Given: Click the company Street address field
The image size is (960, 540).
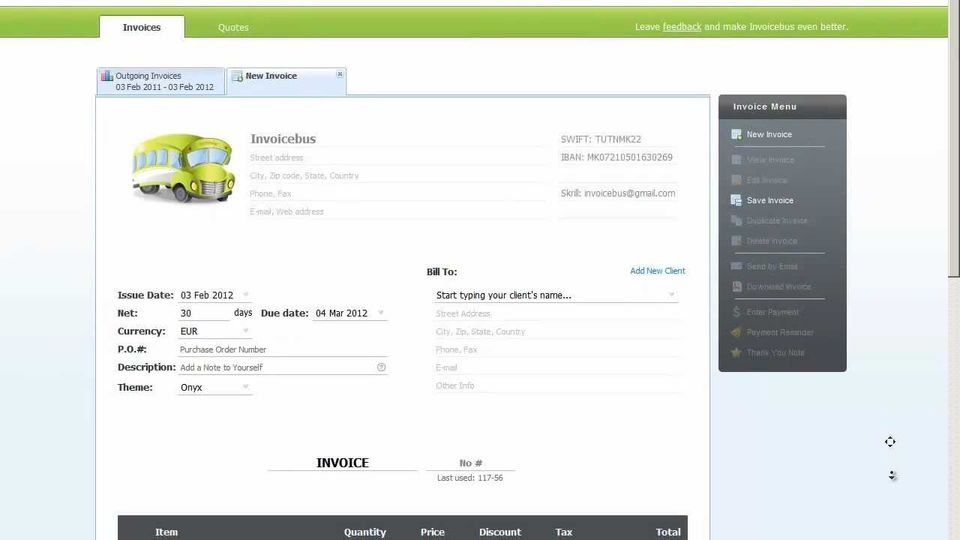Looking at the screenshot, I should (x=398, y=157).
